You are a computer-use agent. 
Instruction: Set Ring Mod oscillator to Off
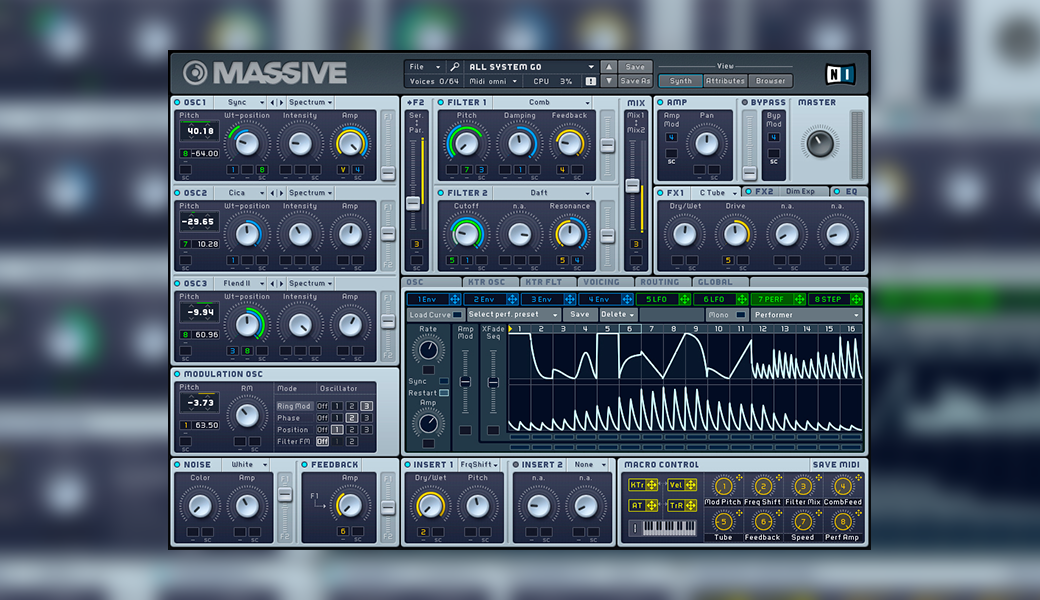click(322, 406)
